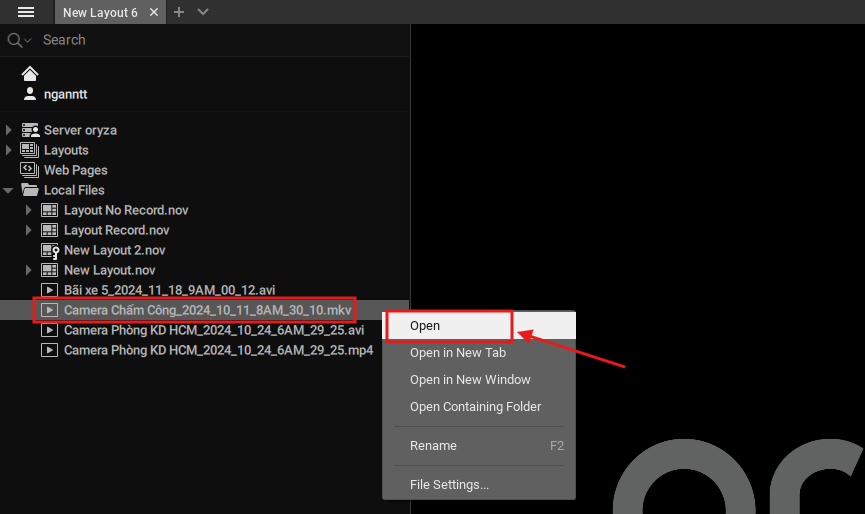
Task: Collapse the Local Files node
Action: (x=8, y=190)
